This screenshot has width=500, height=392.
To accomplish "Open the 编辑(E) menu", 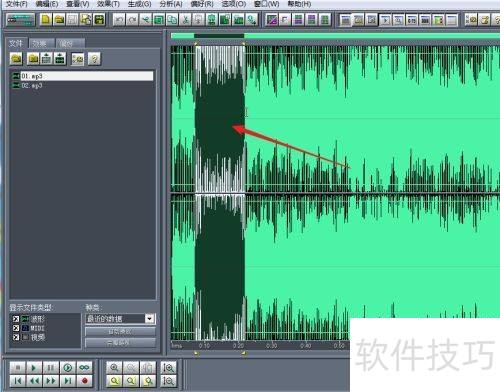I will 47,4.
